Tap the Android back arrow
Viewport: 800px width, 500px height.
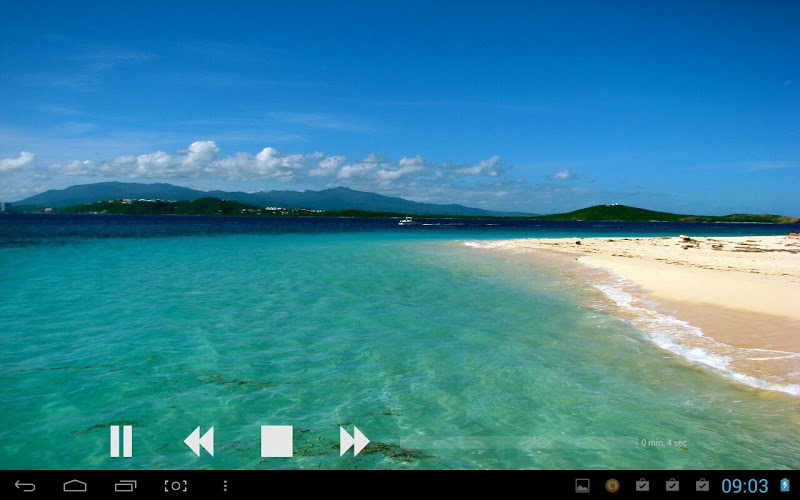click(25, 486)
